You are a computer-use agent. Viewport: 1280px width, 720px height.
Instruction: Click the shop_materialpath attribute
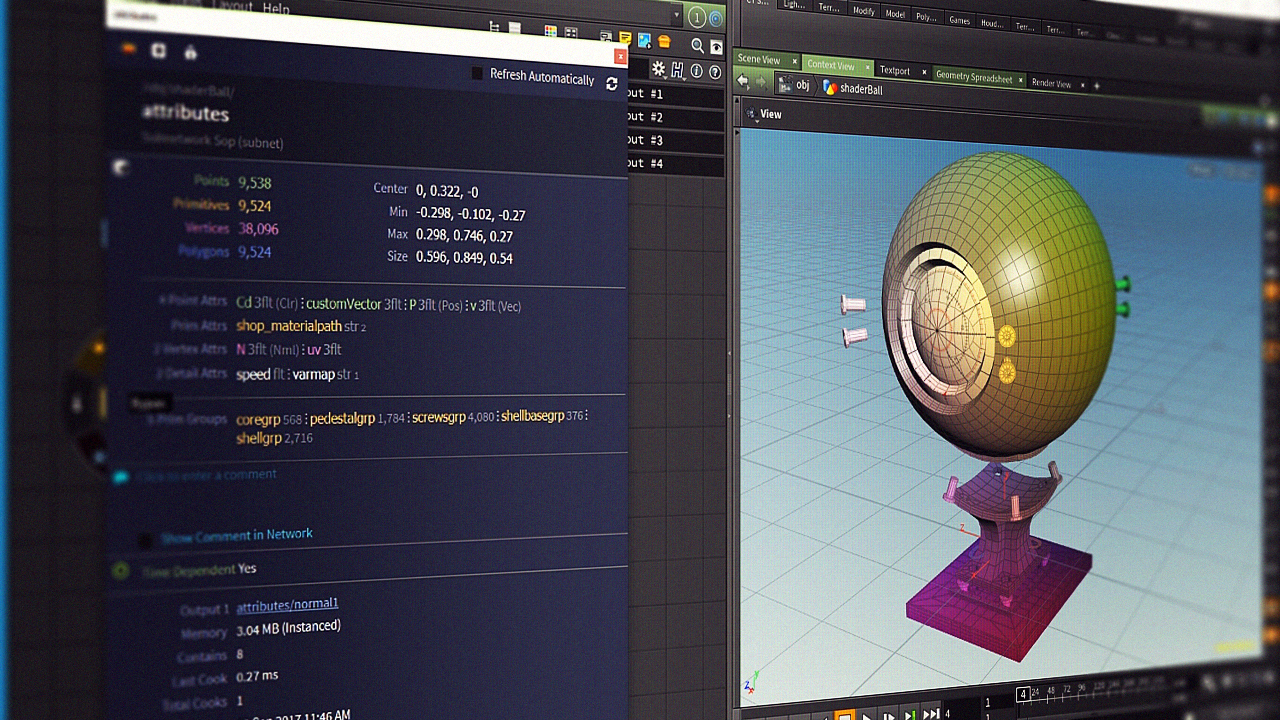tap(289, 326)
